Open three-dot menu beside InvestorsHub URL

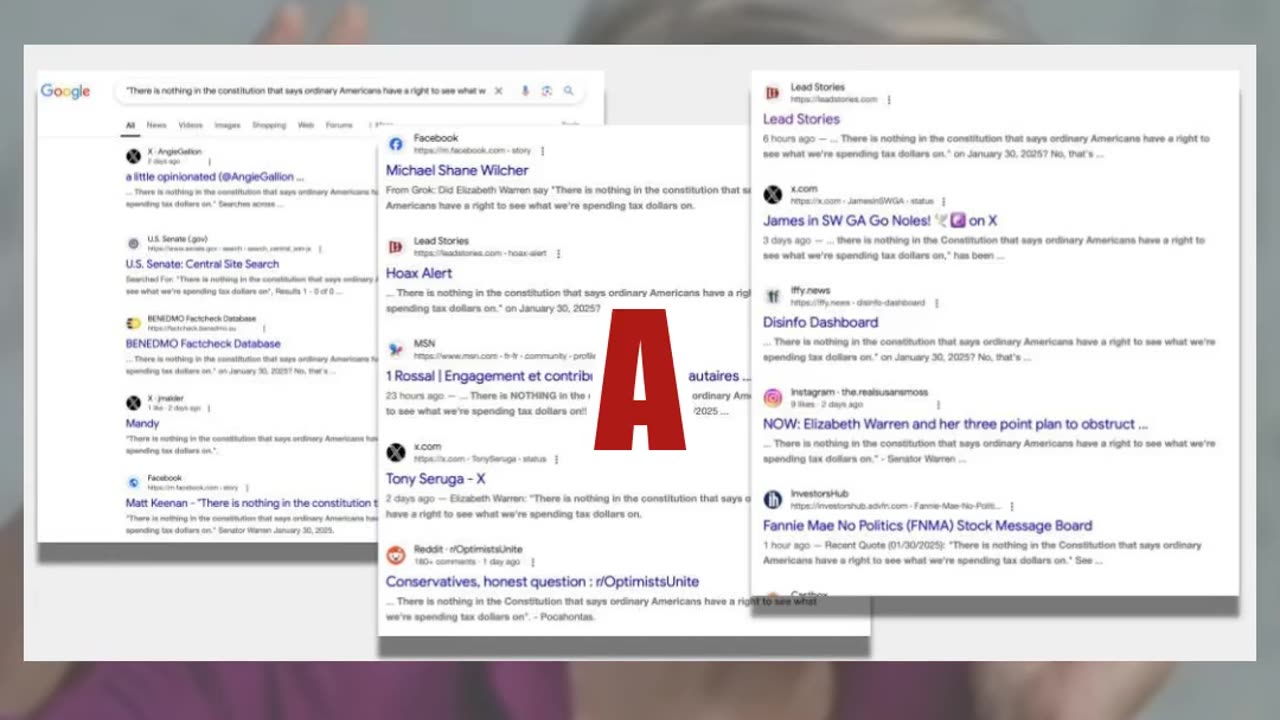click(x=1012, y=506)
